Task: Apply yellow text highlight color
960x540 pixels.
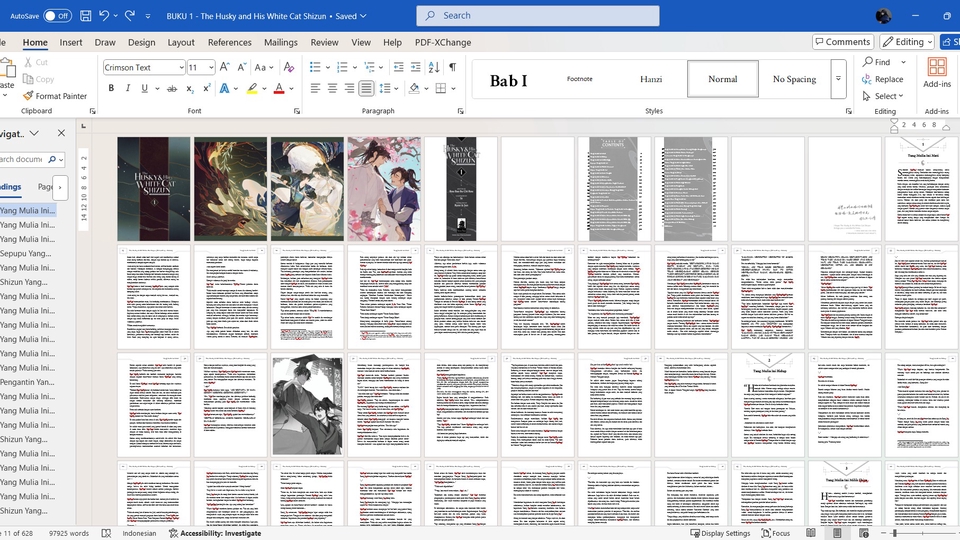Action: pos(252,88)
